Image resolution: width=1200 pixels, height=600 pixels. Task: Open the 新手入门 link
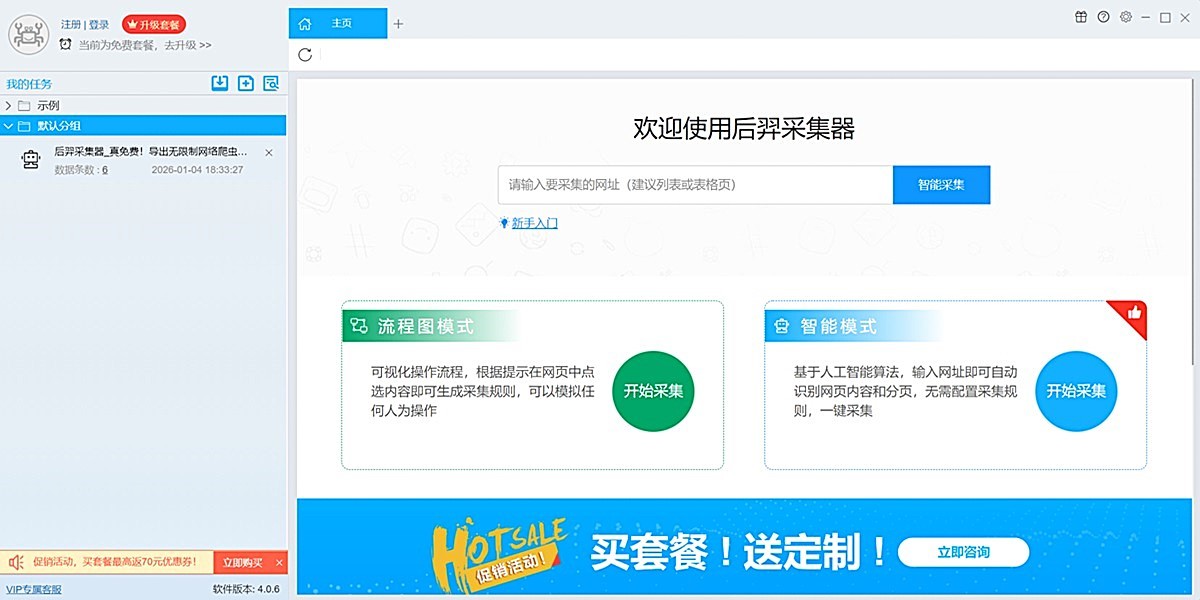(534, 224)
